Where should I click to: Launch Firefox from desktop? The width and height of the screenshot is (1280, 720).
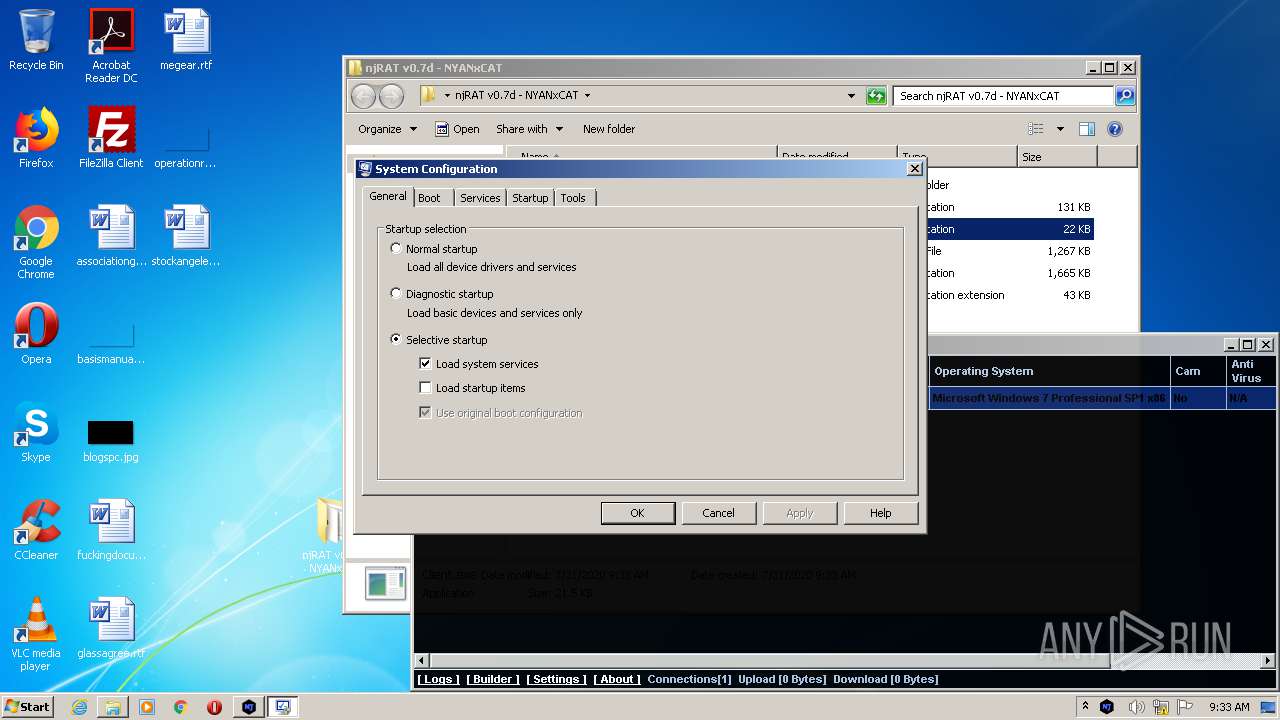36,138
